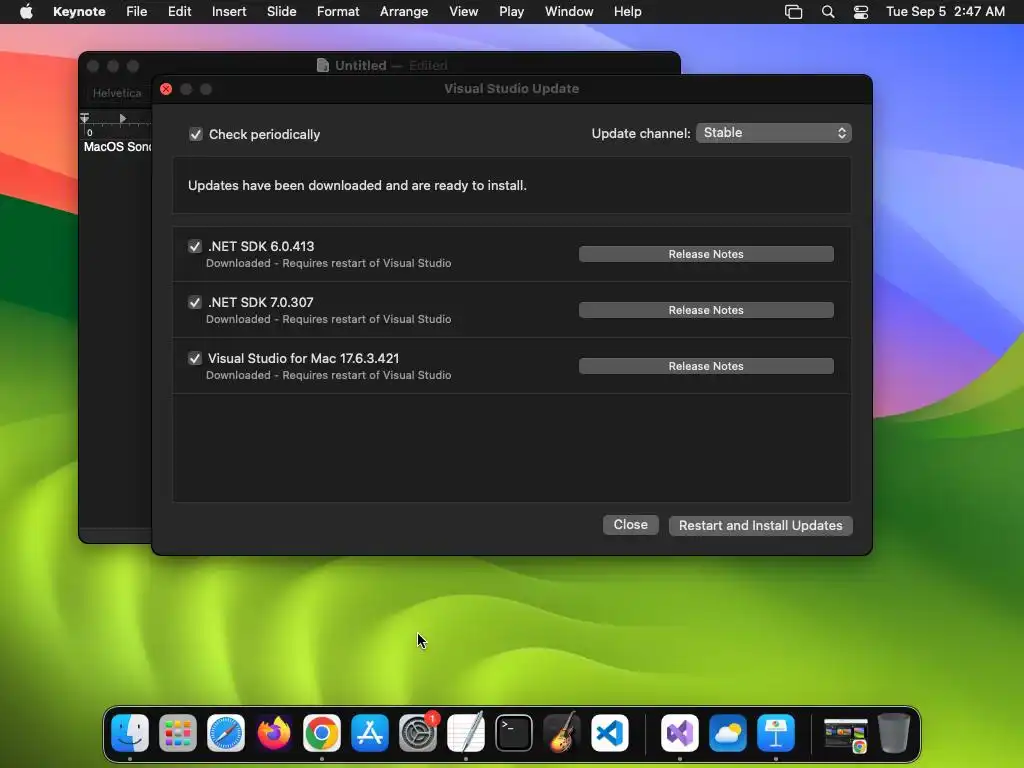Click Restart and Install Updates
The image size is (1024, 768).
(x=761, y=526)
